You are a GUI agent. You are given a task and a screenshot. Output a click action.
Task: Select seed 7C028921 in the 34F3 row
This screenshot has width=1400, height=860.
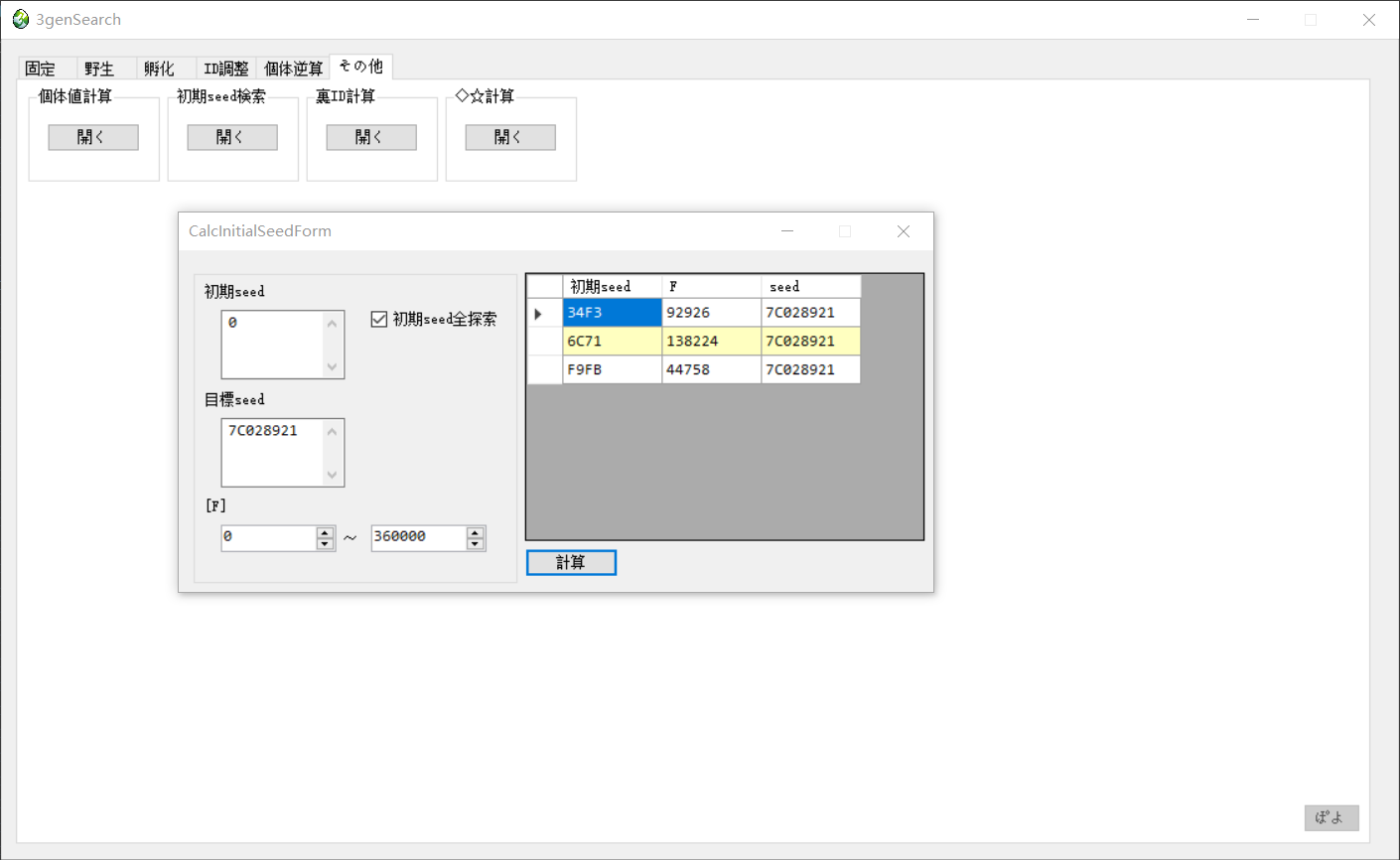(x=811, y=313)
